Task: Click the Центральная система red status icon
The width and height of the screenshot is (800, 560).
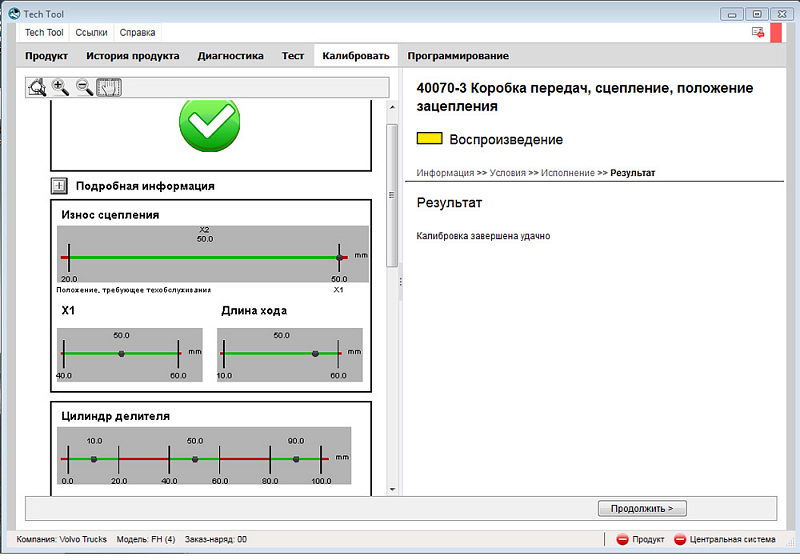Action: coord(680,539)
